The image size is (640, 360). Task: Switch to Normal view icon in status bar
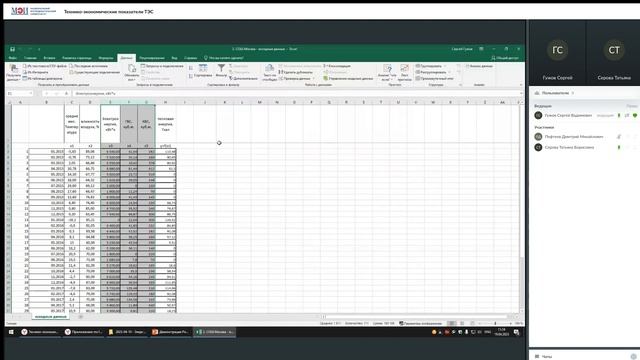[451, 323]
